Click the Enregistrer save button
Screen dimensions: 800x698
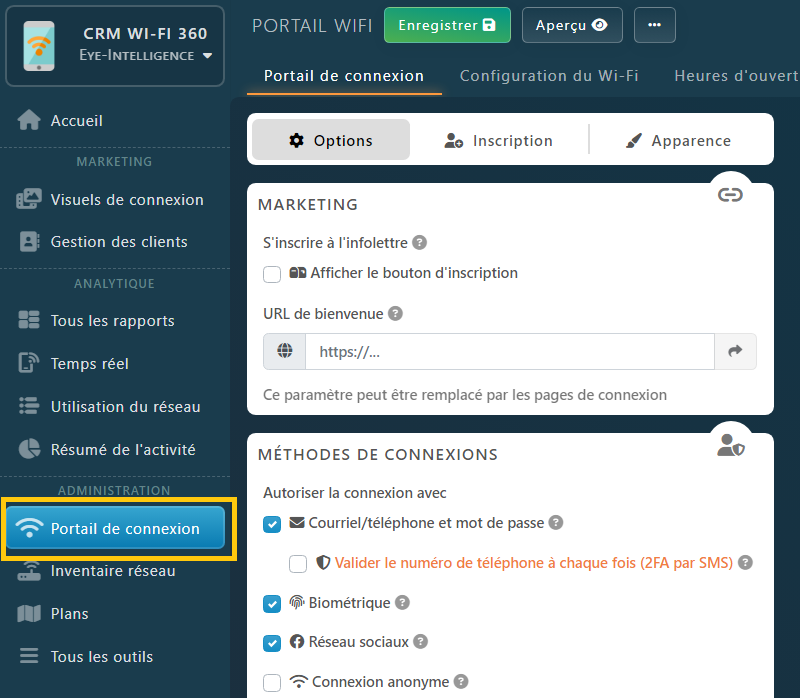point(447,25)
